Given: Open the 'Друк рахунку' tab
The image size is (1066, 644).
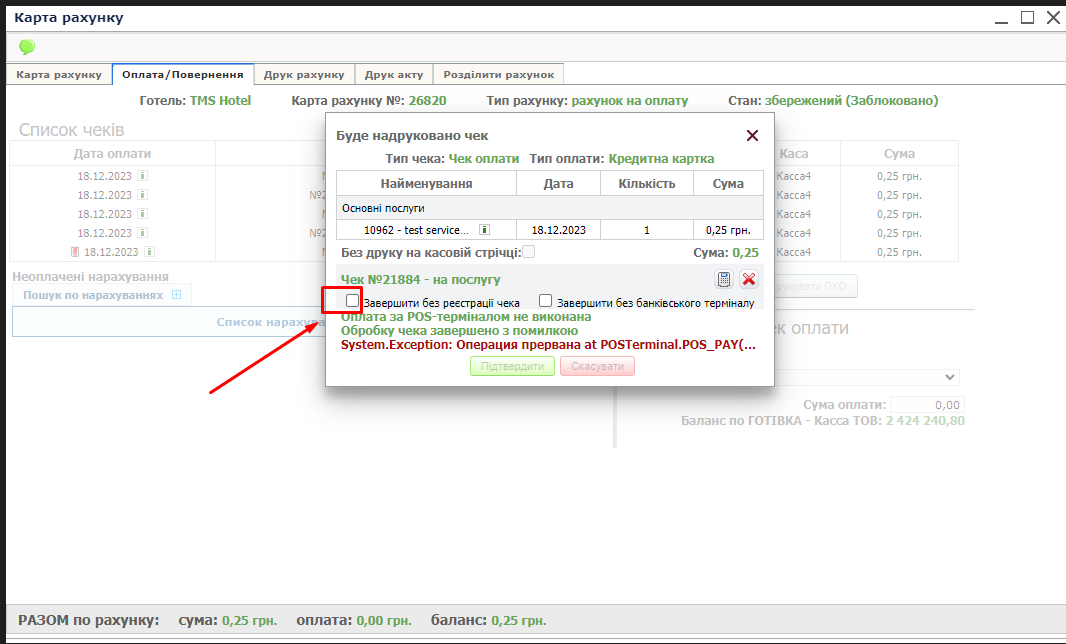Looking at the screenshot, I should [305, 75].
